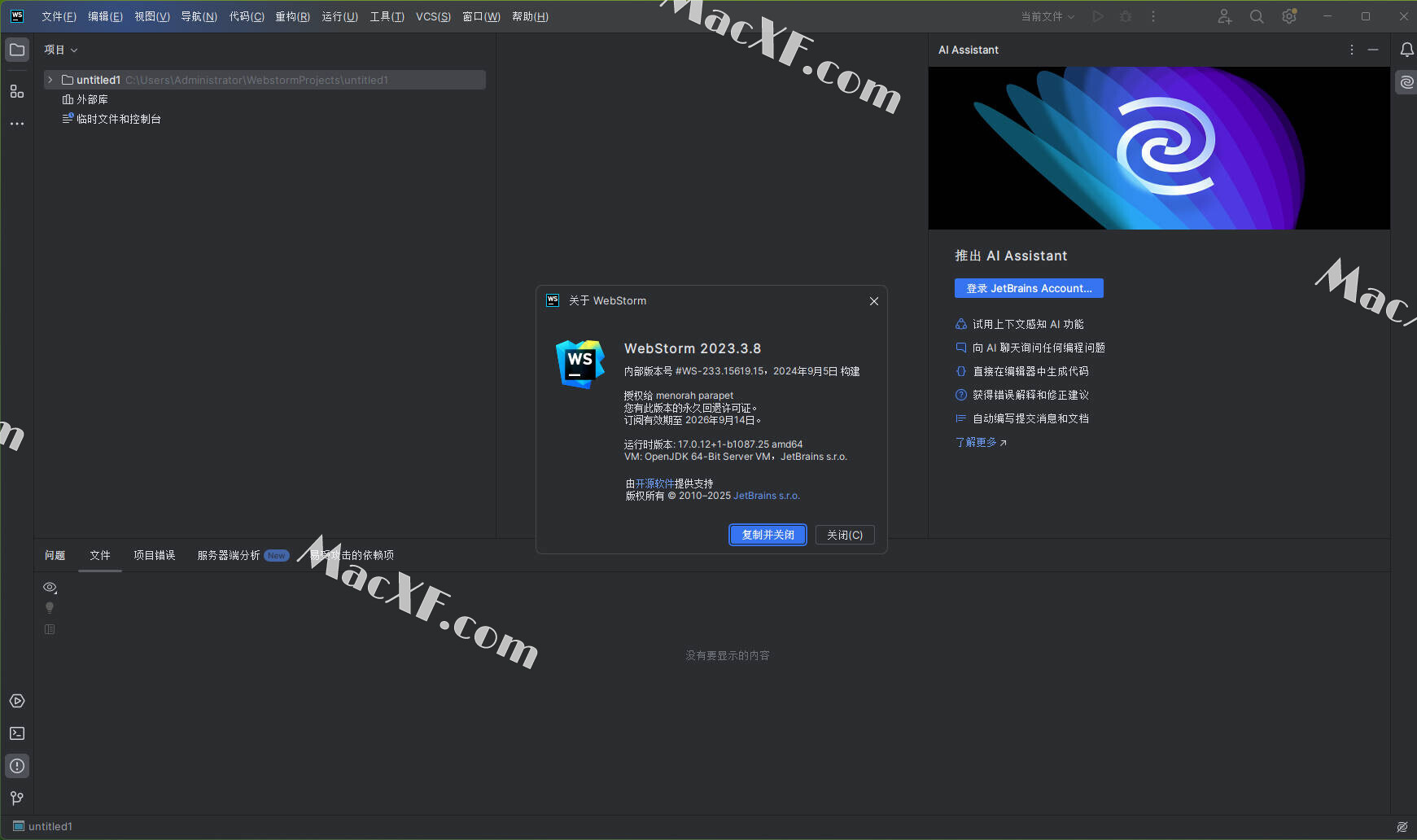
Task: Open the 工具(T) menu
Action: coord(387,16)
